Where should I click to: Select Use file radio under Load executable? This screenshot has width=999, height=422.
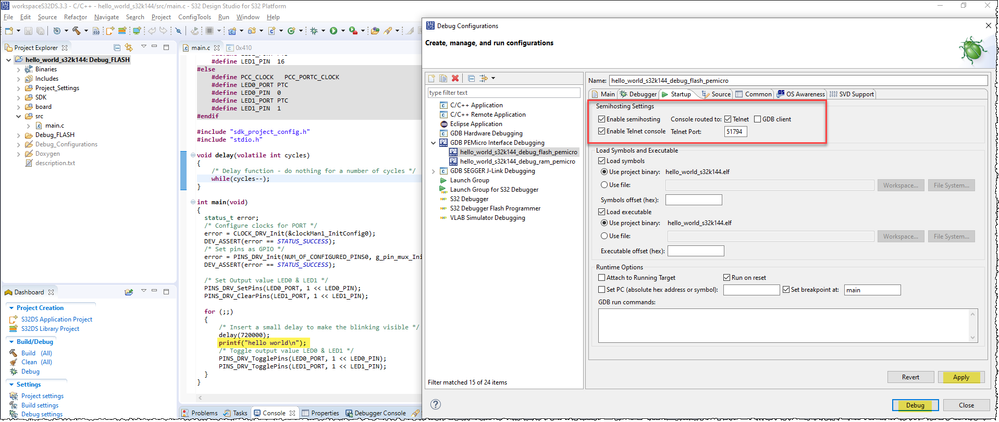pos(605,235)
